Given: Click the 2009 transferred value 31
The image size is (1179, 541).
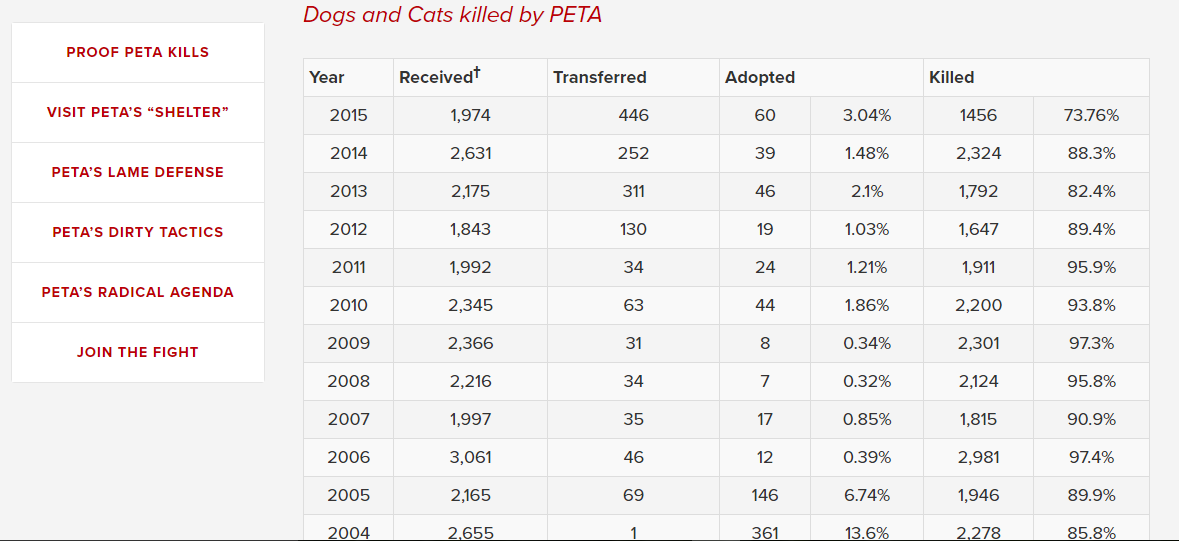Looking at the screenshot, I should coord(634,343).
